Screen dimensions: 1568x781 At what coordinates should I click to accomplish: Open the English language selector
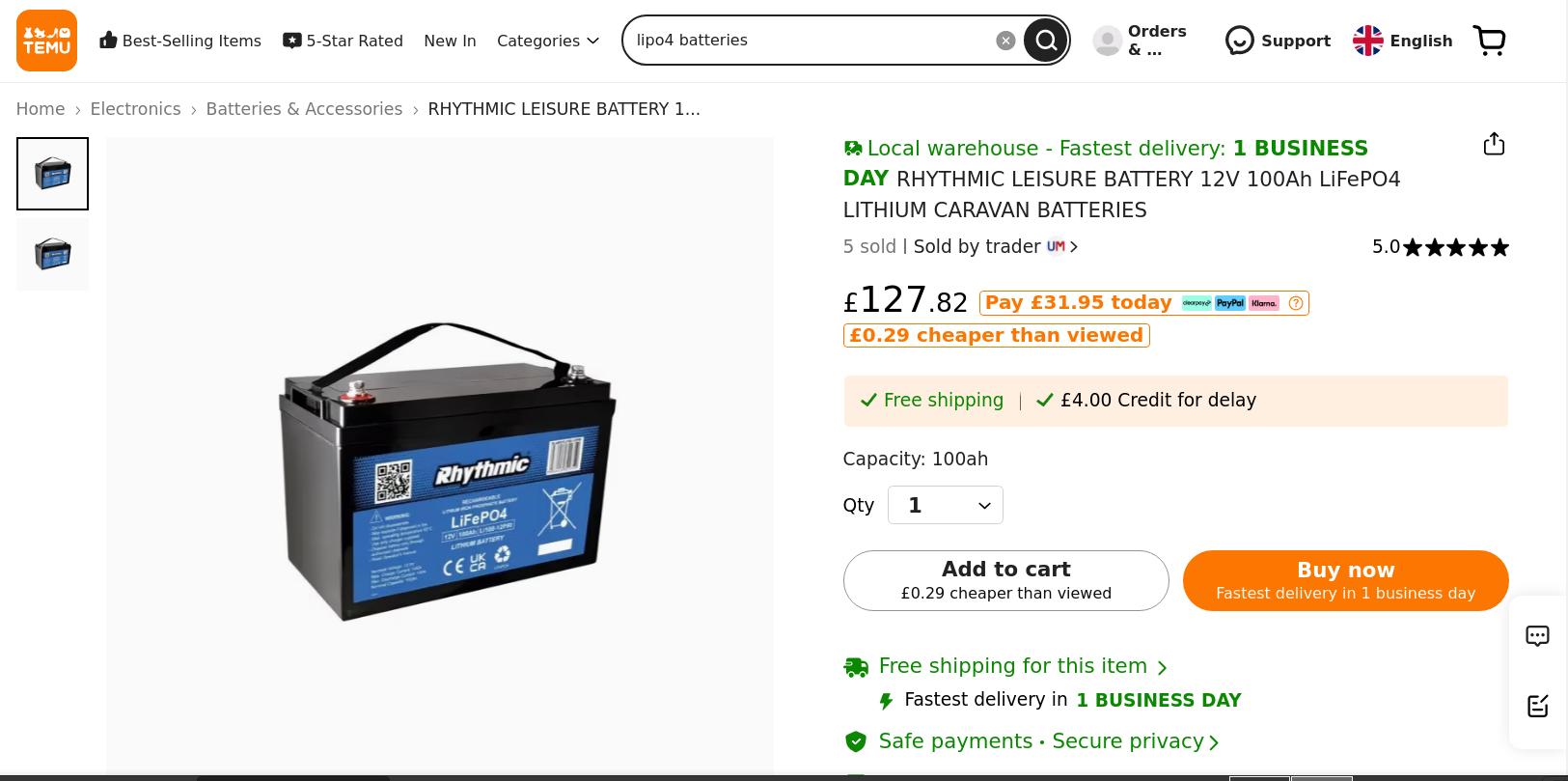point(1402,41)
